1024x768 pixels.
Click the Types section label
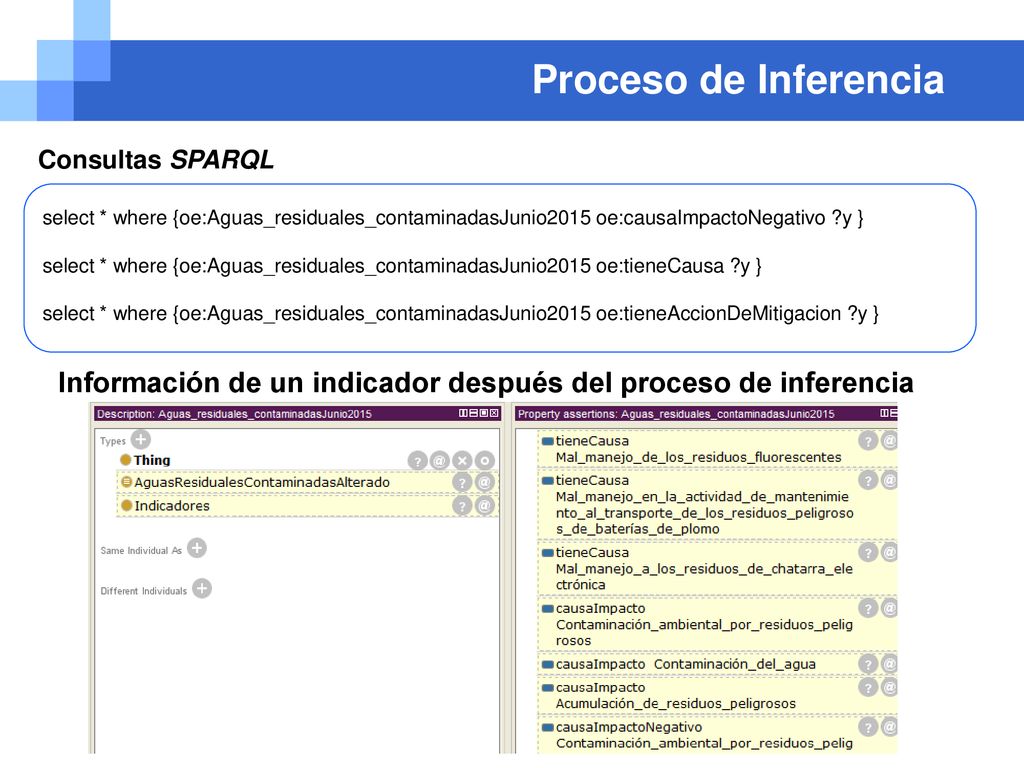(x=113, y=441)
